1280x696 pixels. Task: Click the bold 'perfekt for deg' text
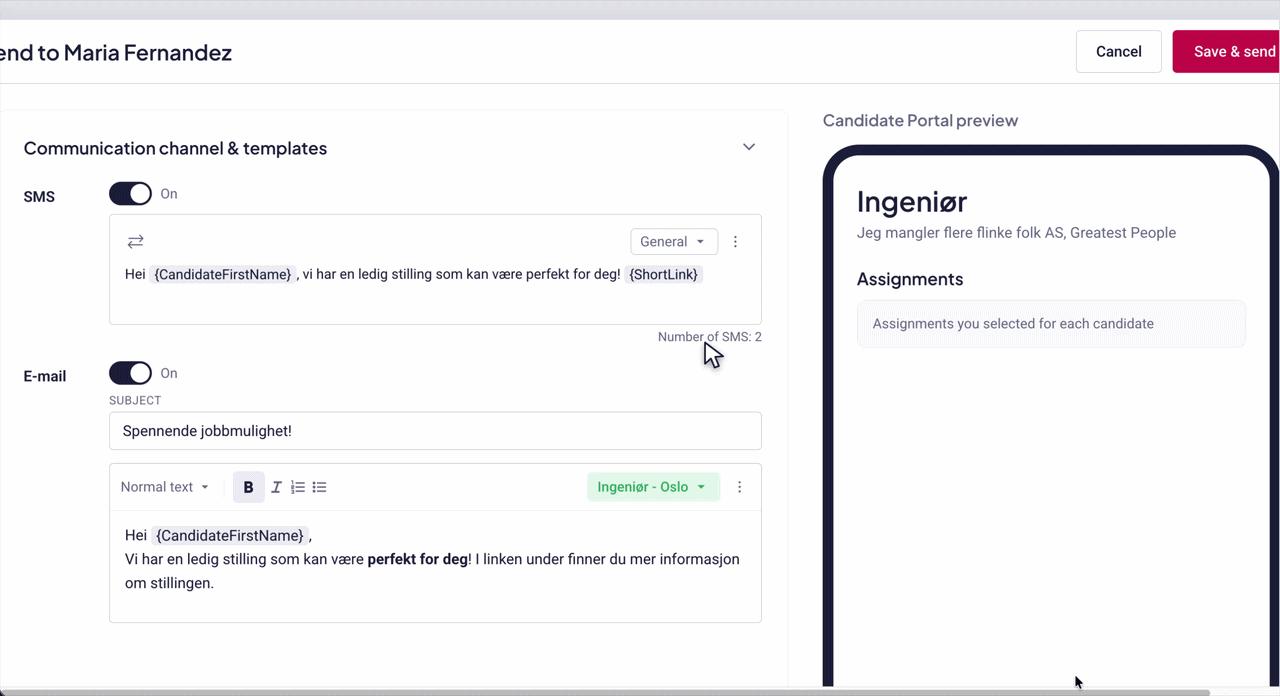tap(418, 559)
